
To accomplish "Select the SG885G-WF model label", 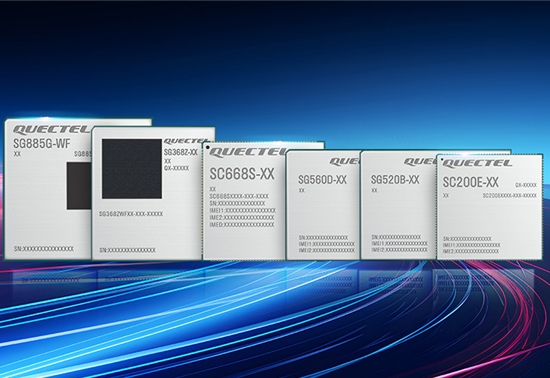I will [42, 143].
